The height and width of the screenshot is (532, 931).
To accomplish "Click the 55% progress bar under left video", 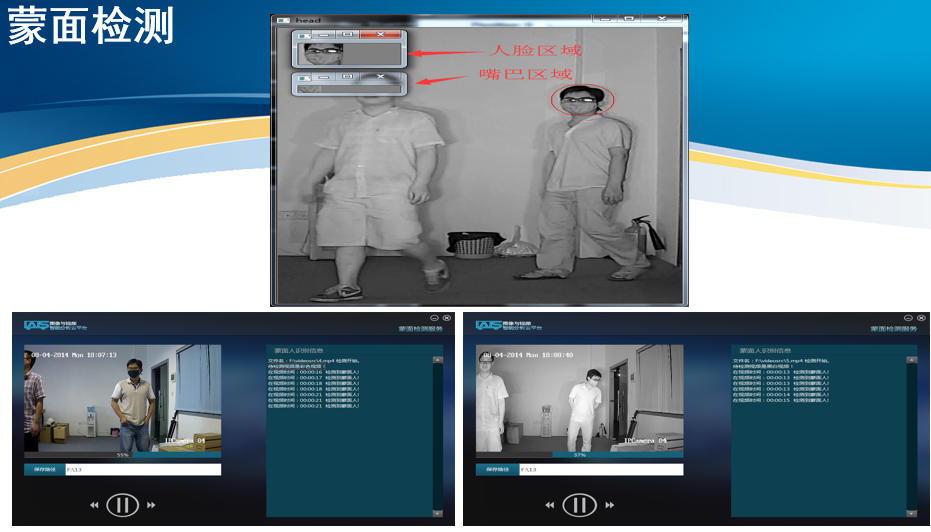I will [123, 455].
